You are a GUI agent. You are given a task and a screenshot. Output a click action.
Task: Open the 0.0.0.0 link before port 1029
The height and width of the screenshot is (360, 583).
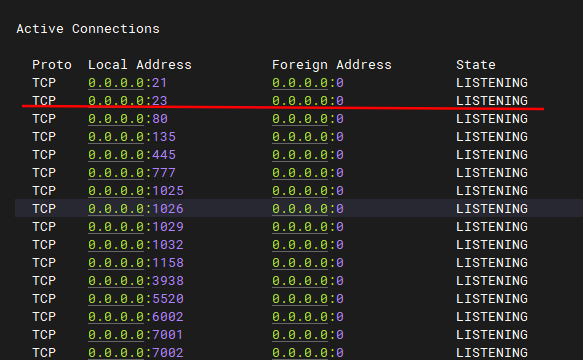pos(116,227)
